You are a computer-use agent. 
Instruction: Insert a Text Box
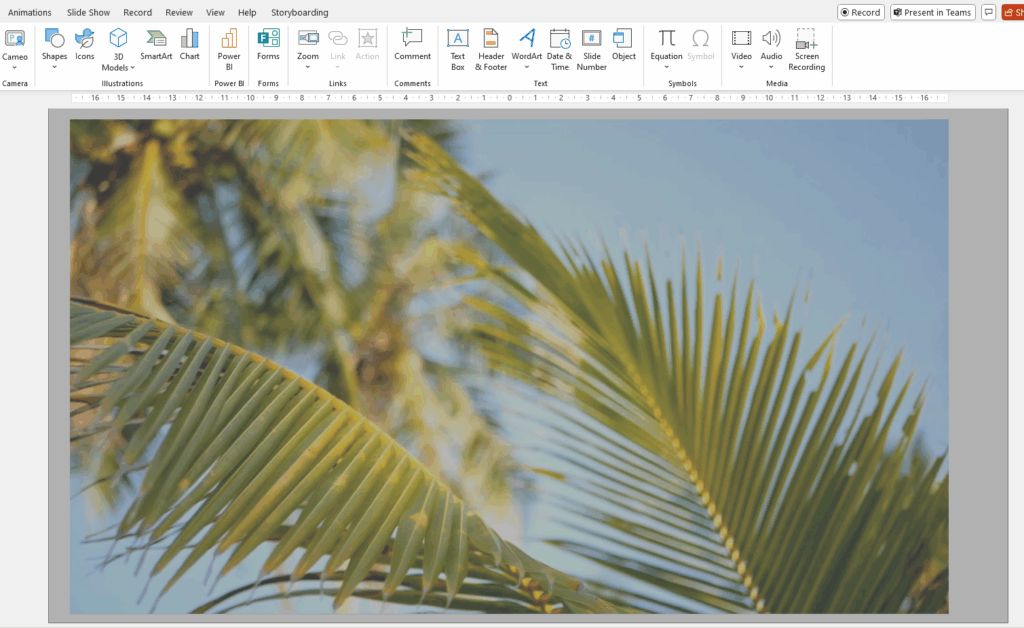point(458,50)
